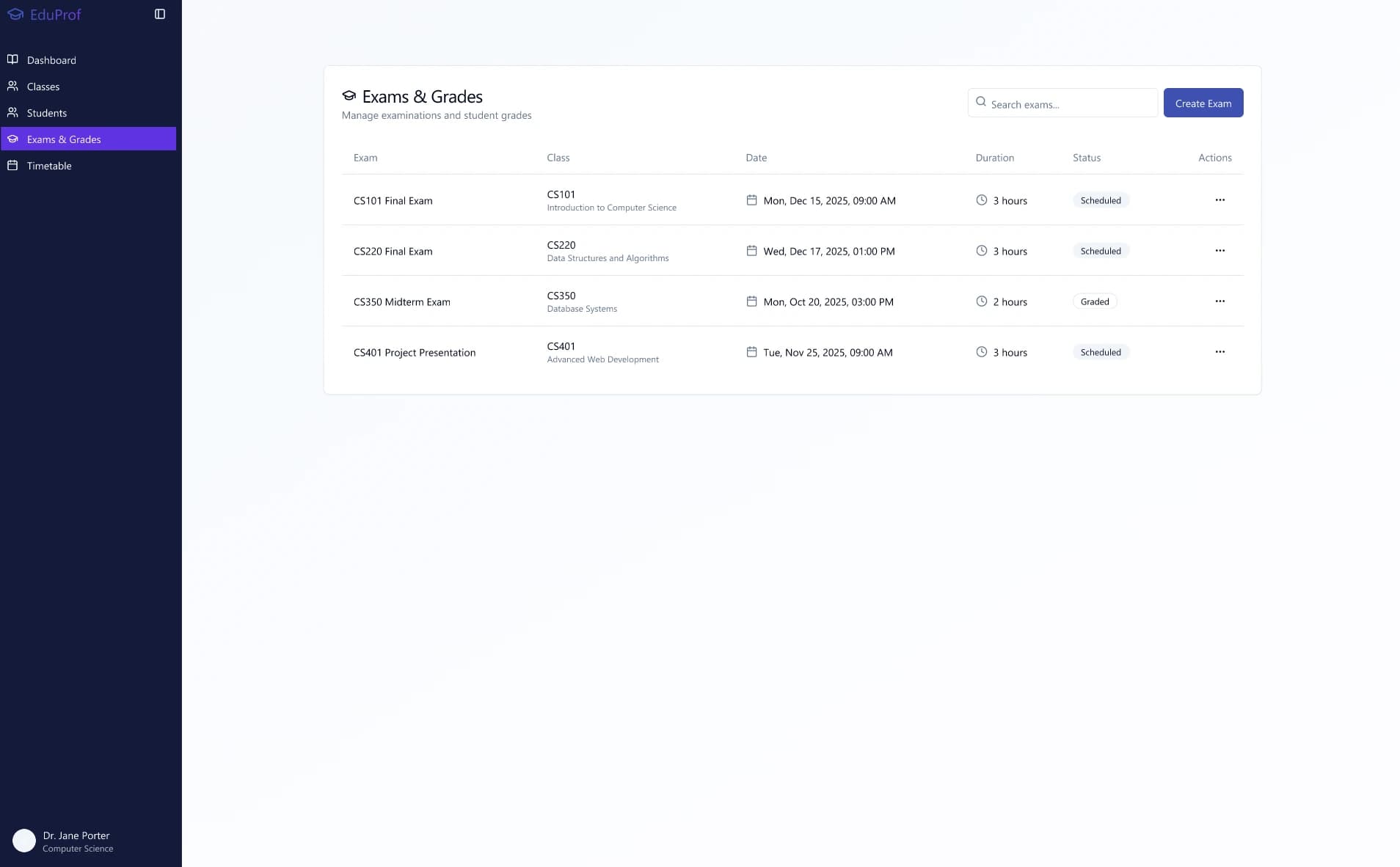Screen dimensions: 1400x867
Task: Click the Exams & Grades cap icon in sidebar
Action: pos(12,139)
